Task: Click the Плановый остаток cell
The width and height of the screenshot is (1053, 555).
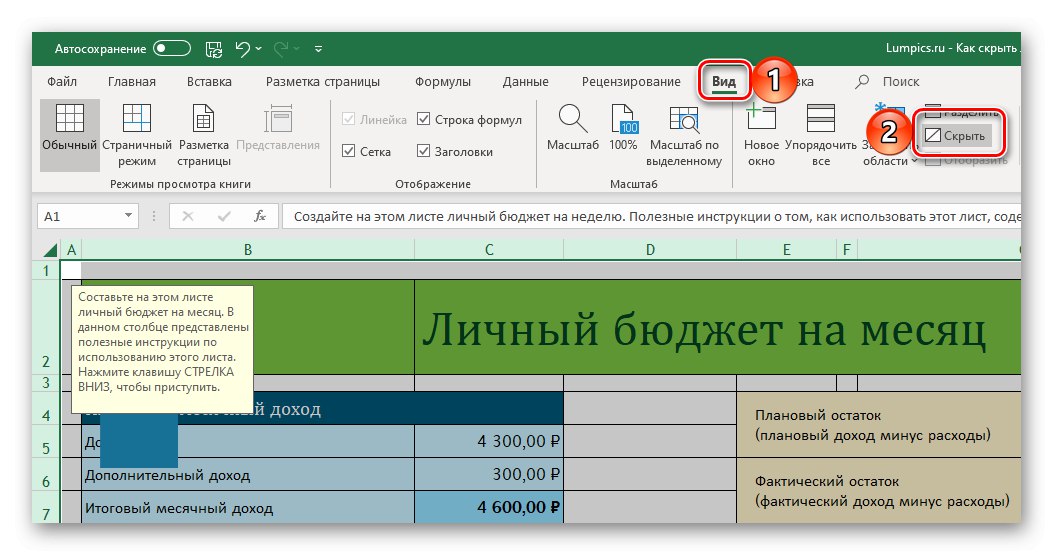Action: tap(878, 425)
